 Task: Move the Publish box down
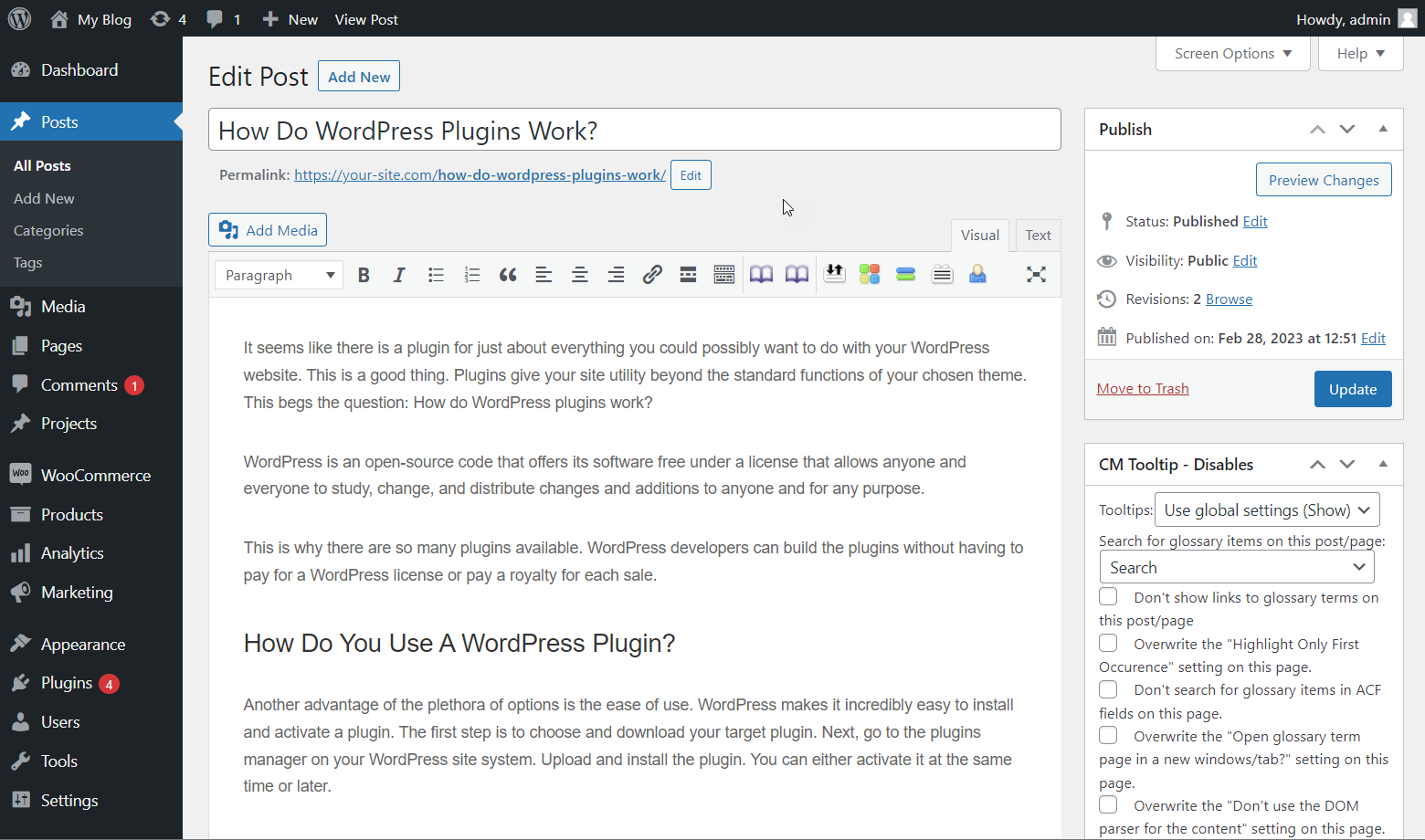pos(1347,130)
